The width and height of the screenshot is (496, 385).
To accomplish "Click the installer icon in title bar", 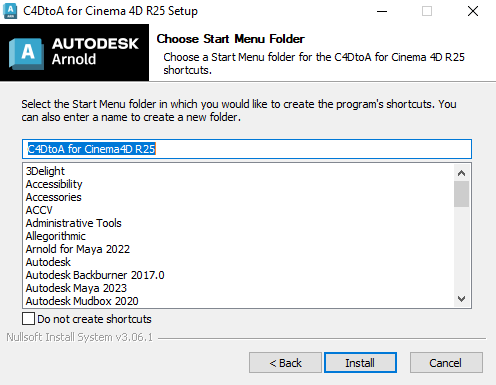I will coord(10,11).
